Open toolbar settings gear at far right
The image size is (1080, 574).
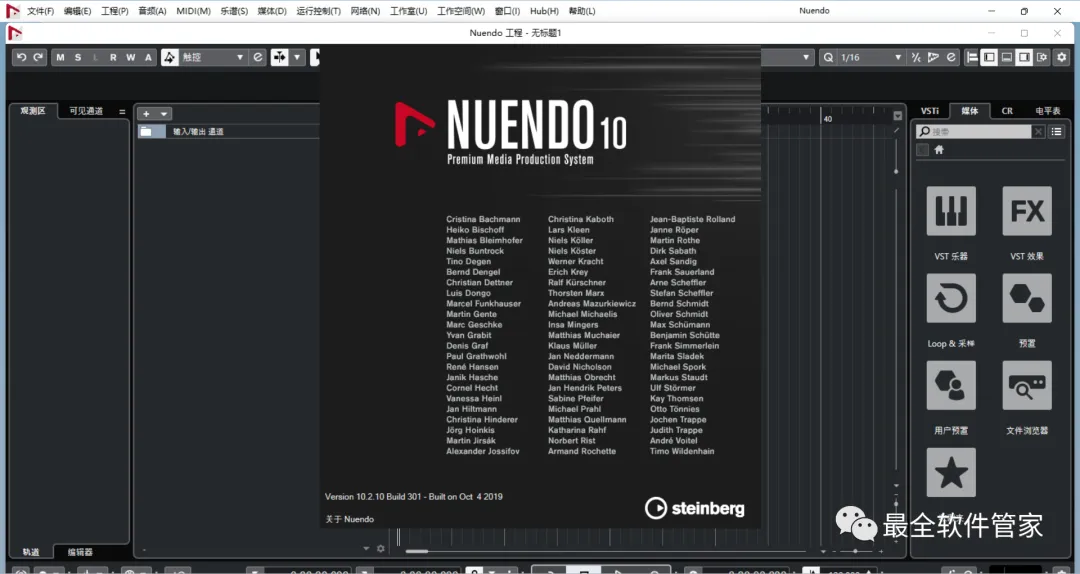click(1062, 57)
